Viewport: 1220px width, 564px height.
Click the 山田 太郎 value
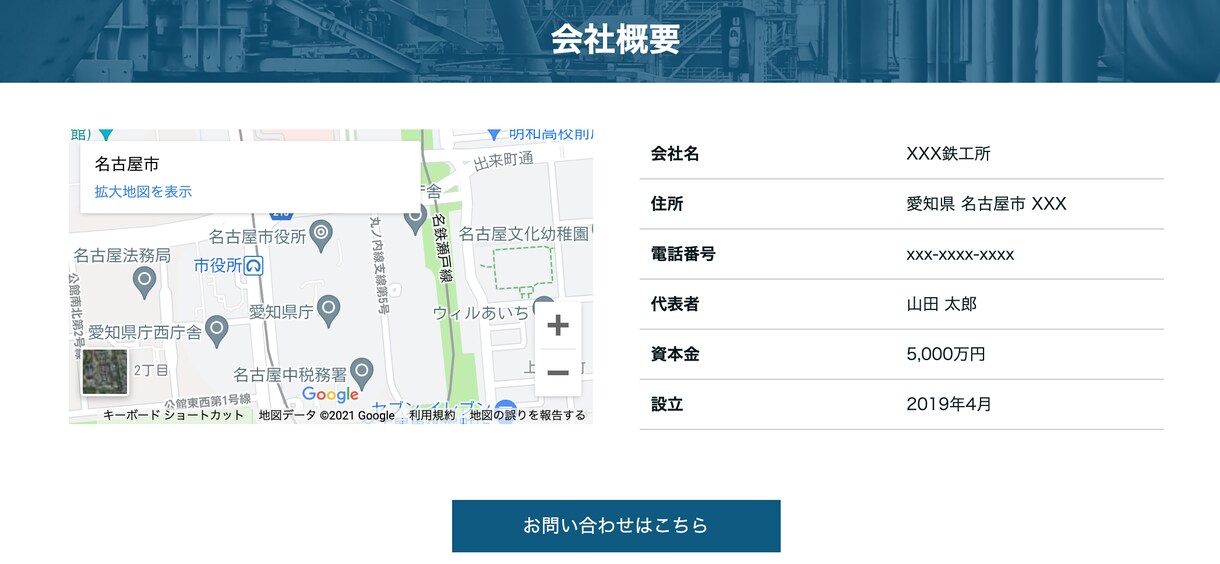pyautogui.click(x=942, y=304)
